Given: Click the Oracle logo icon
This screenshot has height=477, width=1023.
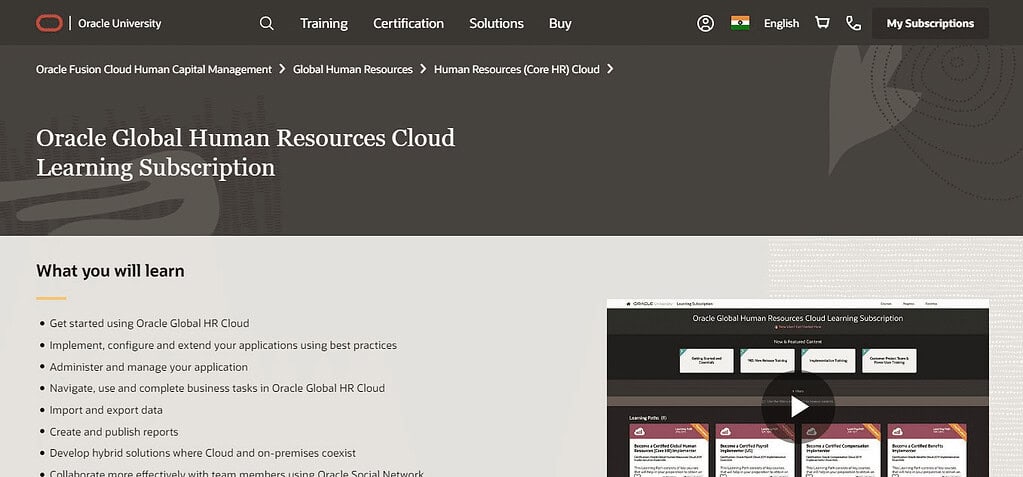Looking at the screenshot, I should click(x=50, y=23).
